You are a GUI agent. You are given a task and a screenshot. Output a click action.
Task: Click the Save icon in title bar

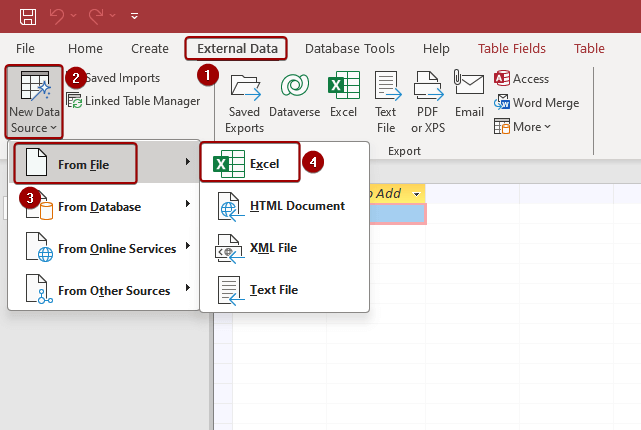[28, 16]
